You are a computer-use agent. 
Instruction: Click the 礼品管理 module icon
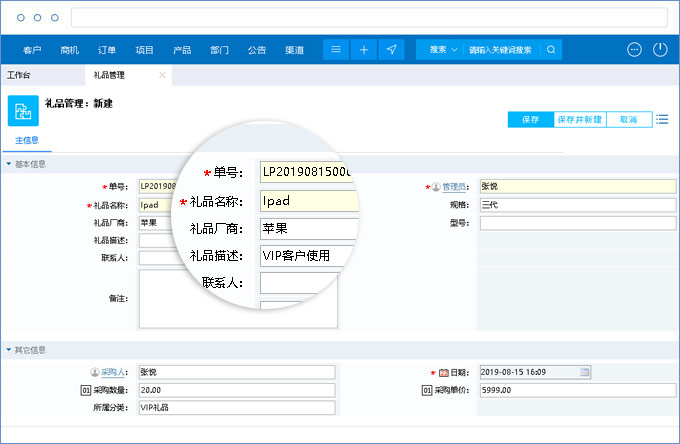(22, 110)
